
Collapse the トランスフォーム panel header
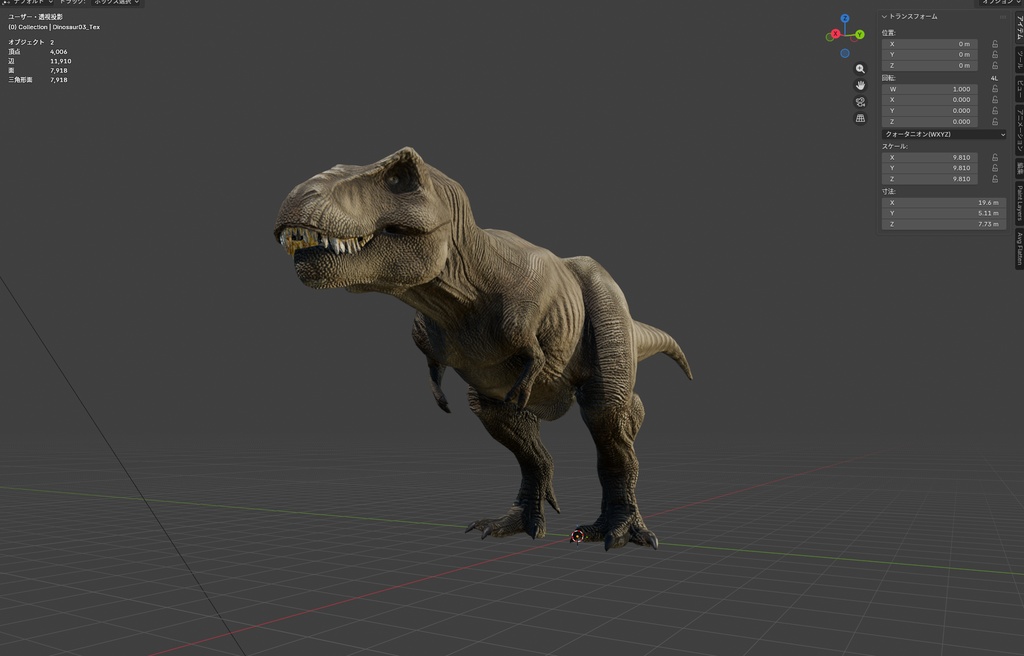pyautogui.click(x=910, y=15)
